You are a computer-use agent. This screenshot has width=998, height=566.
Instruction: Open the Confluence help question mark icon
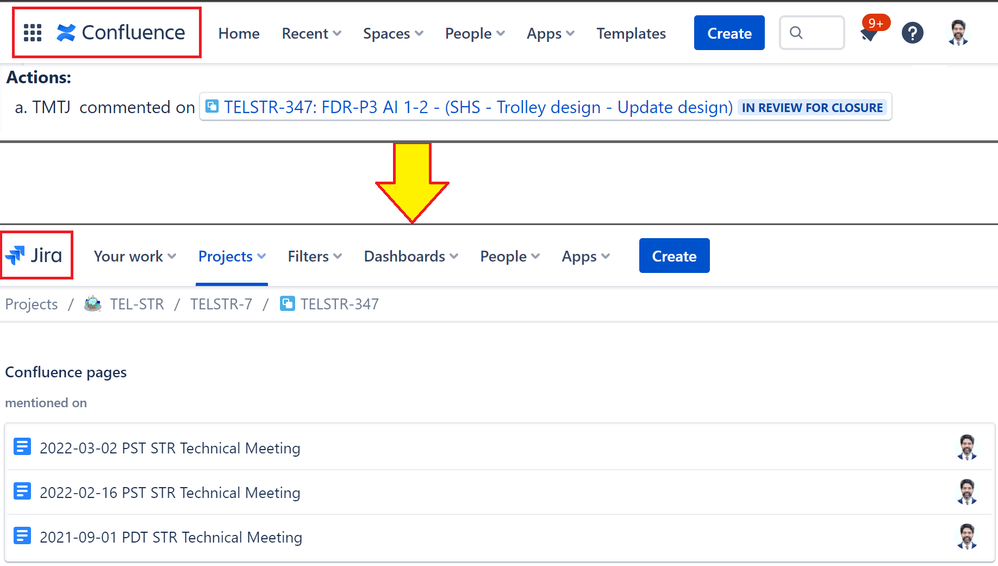click(913, 33)
